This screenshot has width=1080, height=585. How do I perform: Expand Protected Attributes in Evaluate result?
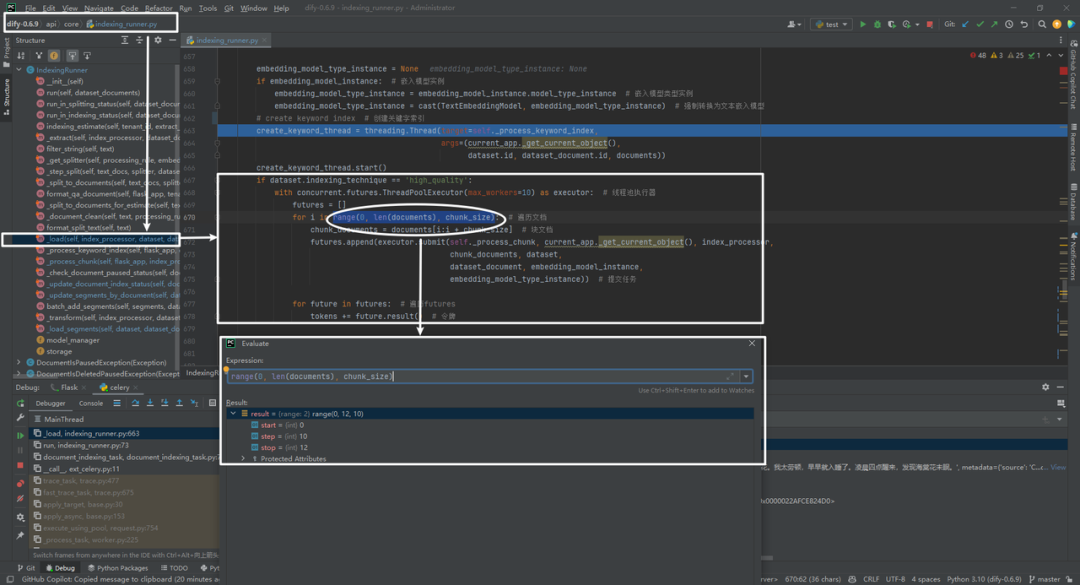pos(242,459)
